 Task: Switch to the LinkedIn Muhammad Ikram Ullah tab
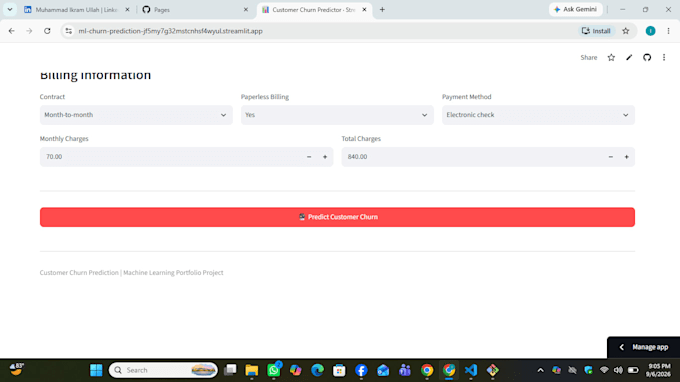77,10
